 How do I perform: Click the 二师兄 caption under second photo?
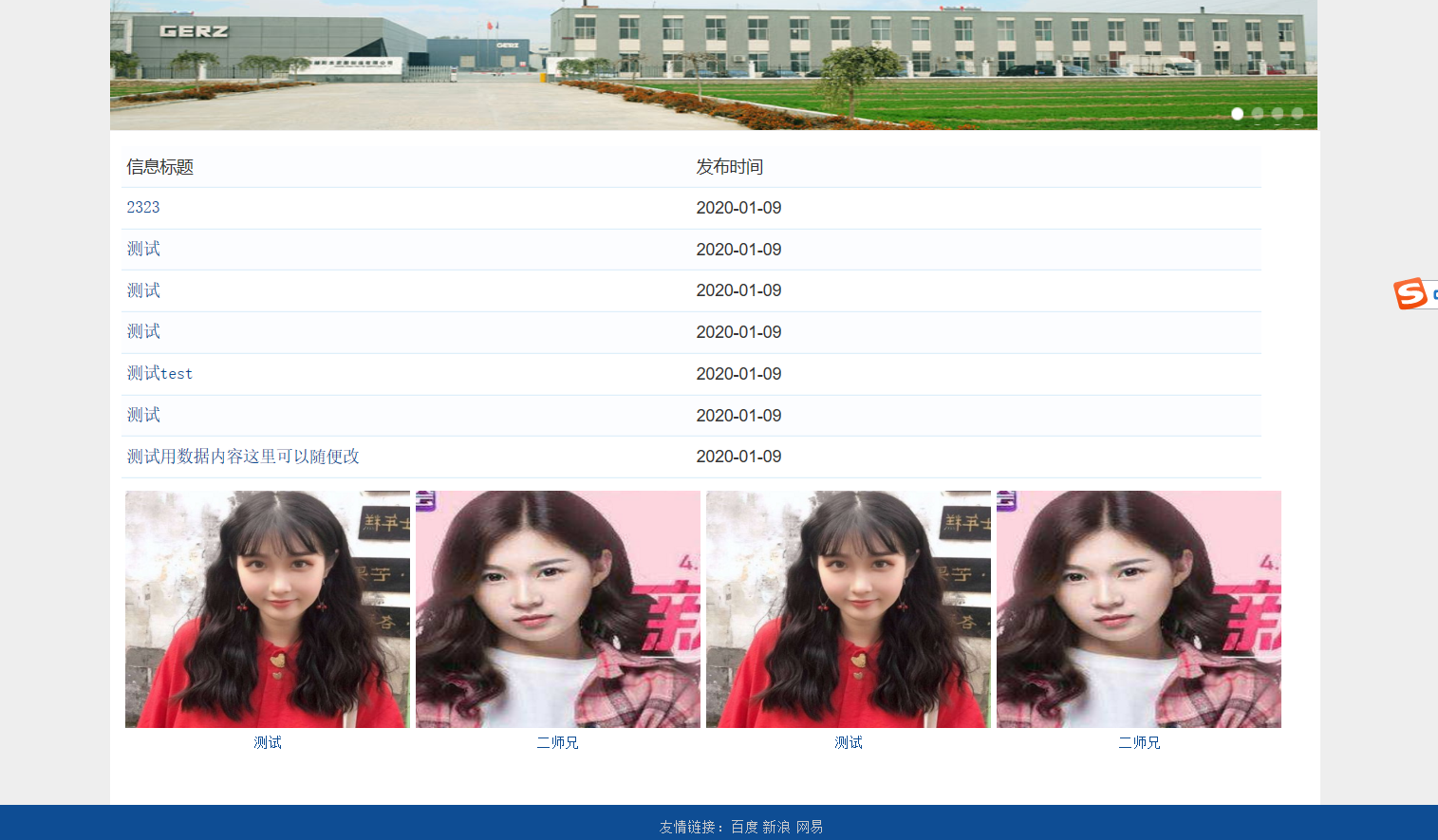click(x=557, y=742)
